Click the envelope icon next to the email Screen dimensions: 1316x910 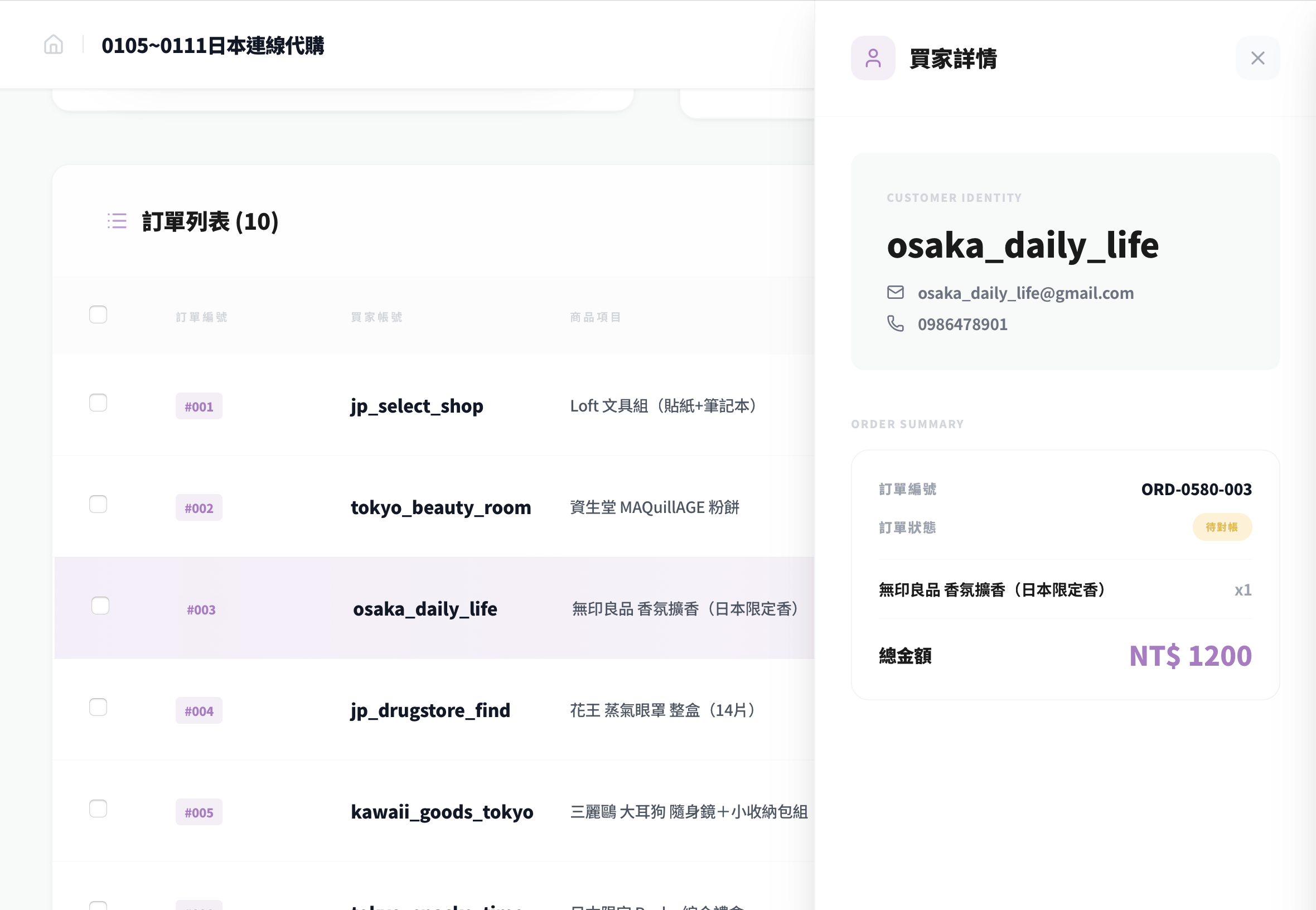pyautogui.click(x=895, y=293)
